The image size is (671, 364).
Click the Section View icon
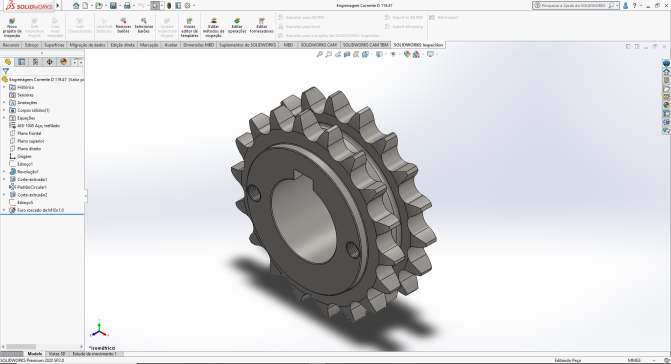[347, 54]
